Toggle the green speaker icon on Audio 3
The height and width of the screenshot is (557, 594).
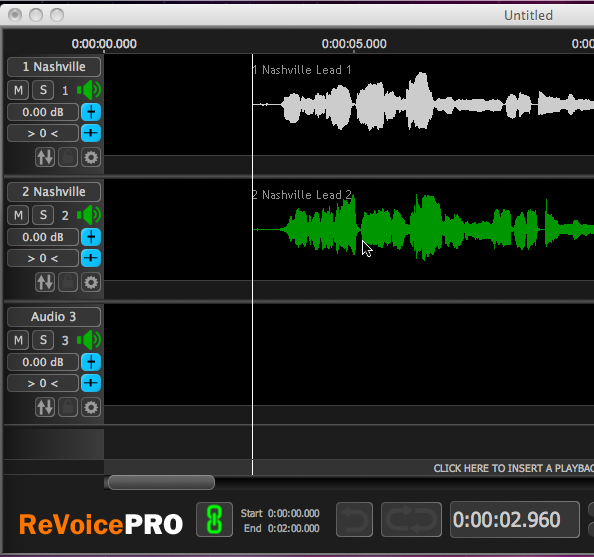tap(89, 340)
